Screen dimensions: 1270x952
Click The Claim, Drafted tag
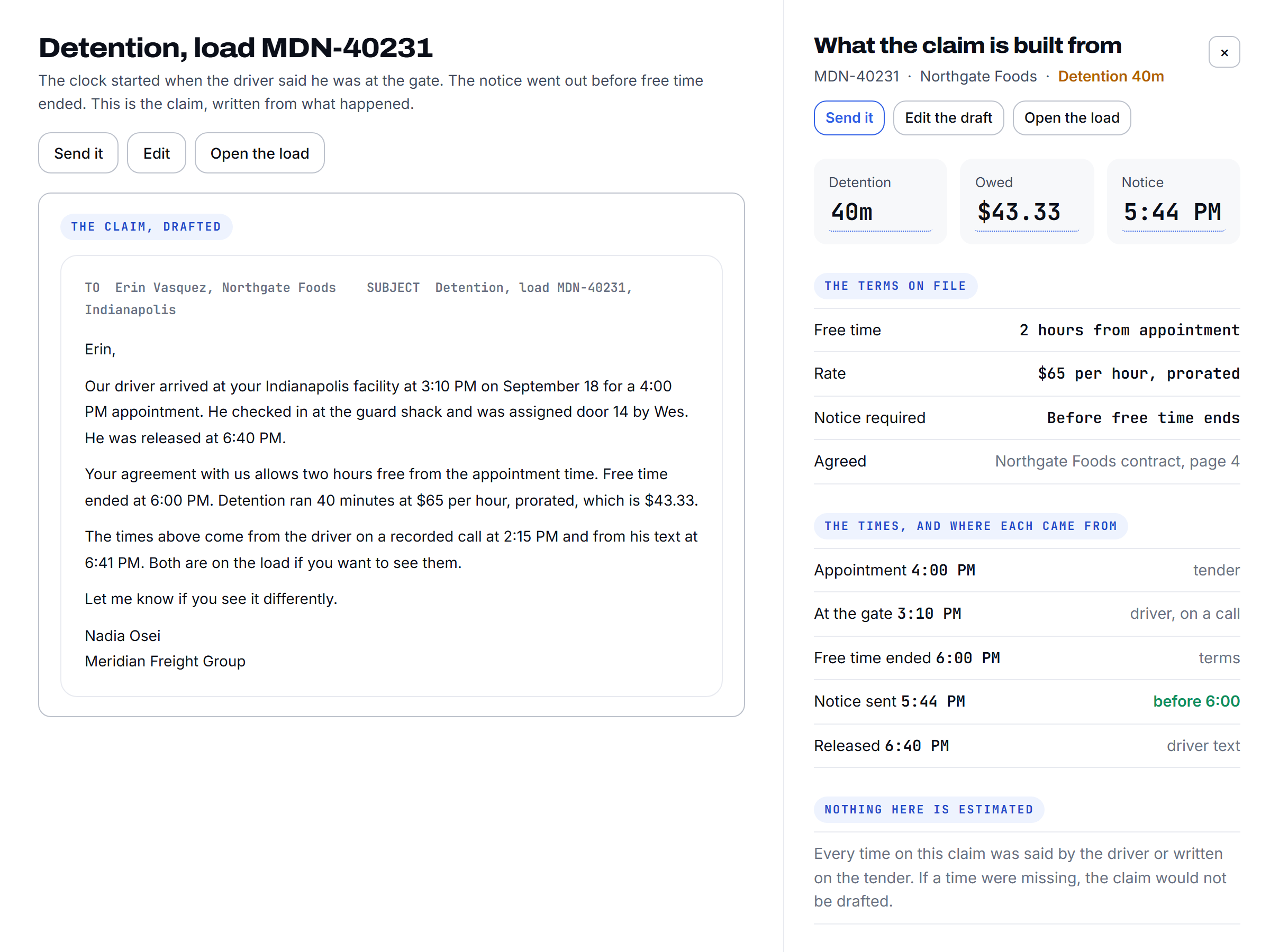click(x=146, y=227)
